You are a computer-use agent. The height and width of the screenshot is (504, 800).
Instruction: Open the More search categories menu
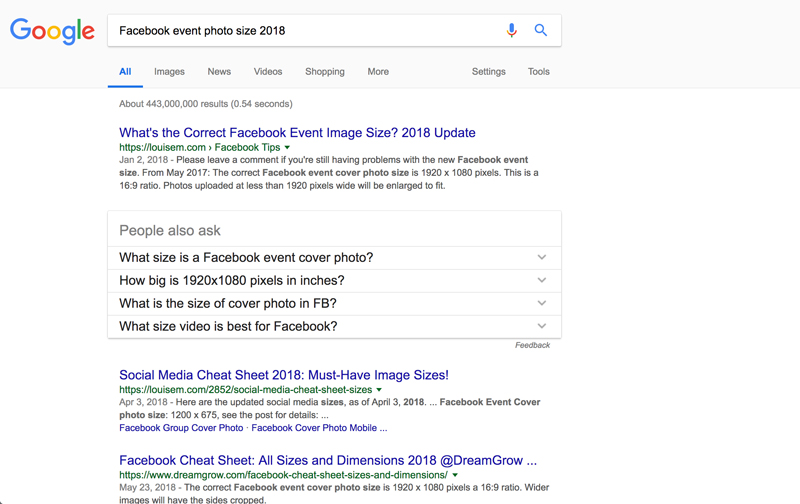pos(378,72)
